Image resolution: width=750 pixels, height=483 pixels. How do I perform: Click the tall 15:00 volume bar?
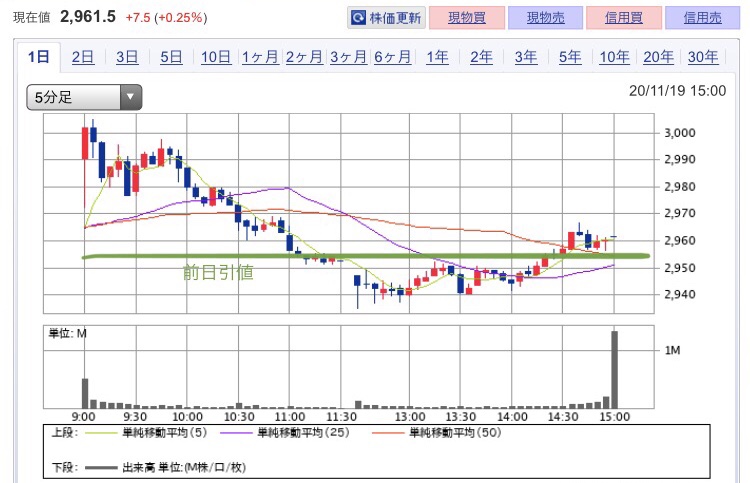[615, 369]
